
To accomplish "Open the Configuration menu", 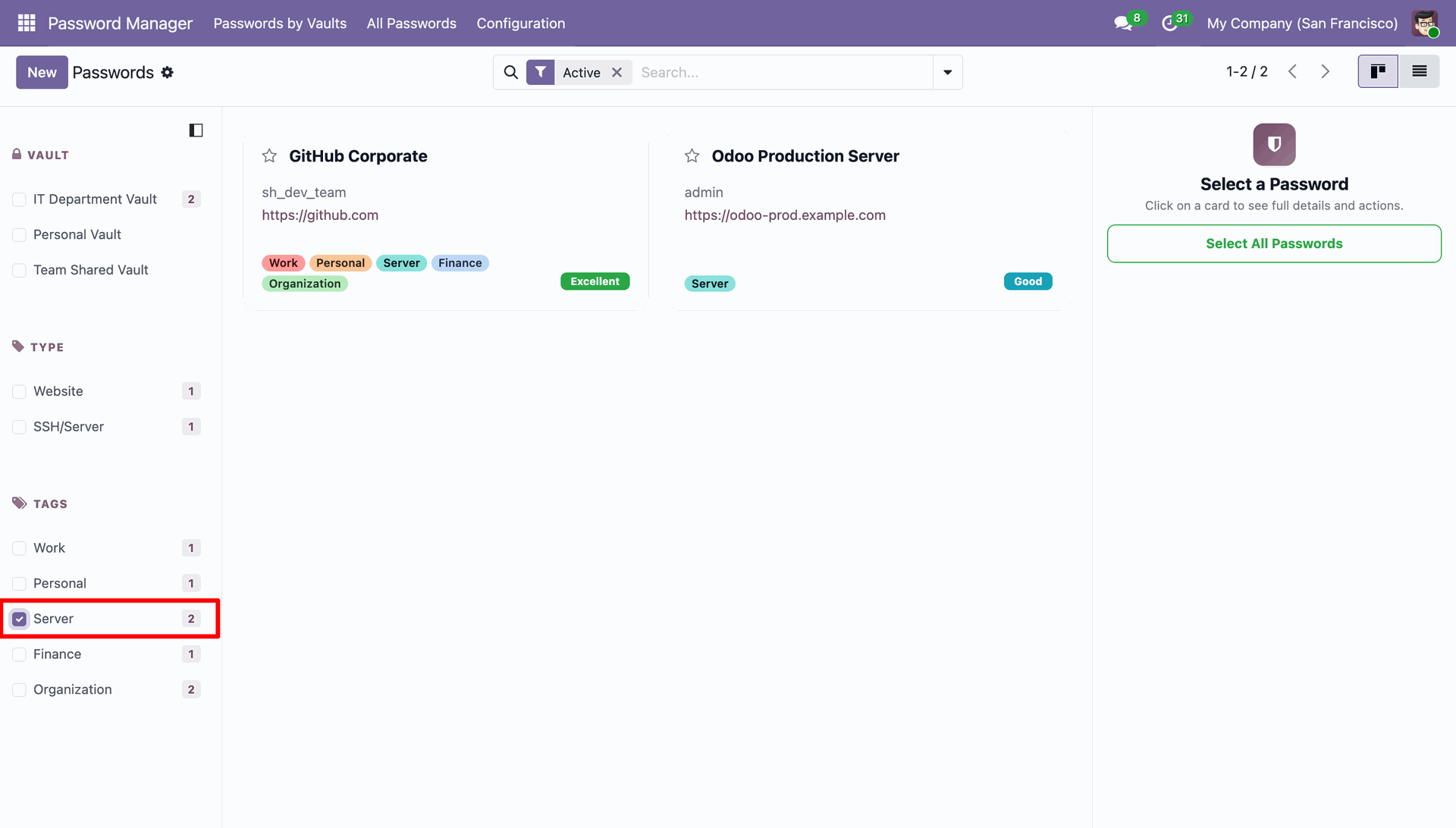I will tap(521, 24).
